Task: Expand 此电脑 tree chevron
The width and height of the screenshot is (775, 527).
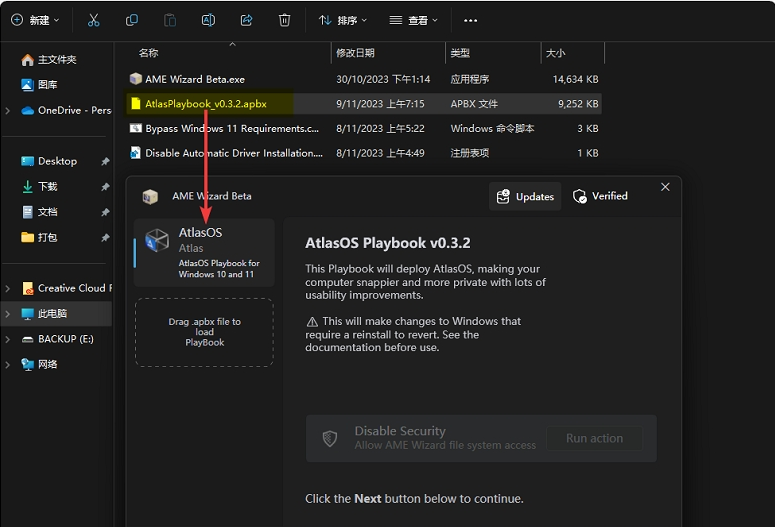Action: [7, 313]
